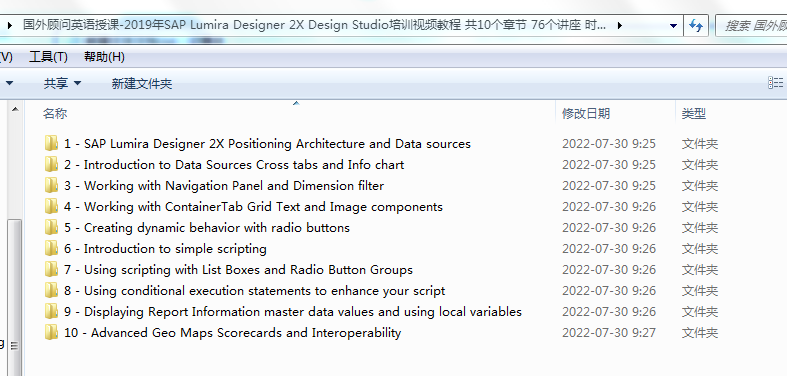The height and width of the screenshot is (376, 787).
Task: Select "3 - Working with Navigation Panel and Dimension filter"
Action: coord(224,186)
